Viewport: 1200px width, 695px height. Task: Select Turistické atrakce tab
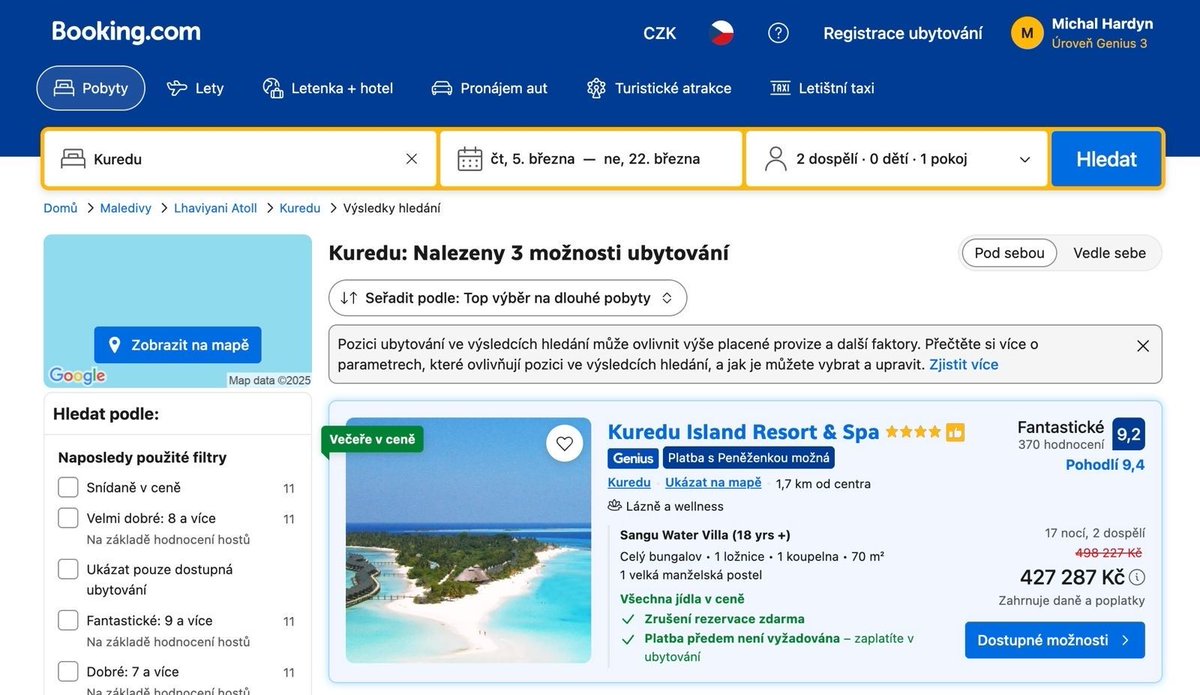[x=659, y=88]
